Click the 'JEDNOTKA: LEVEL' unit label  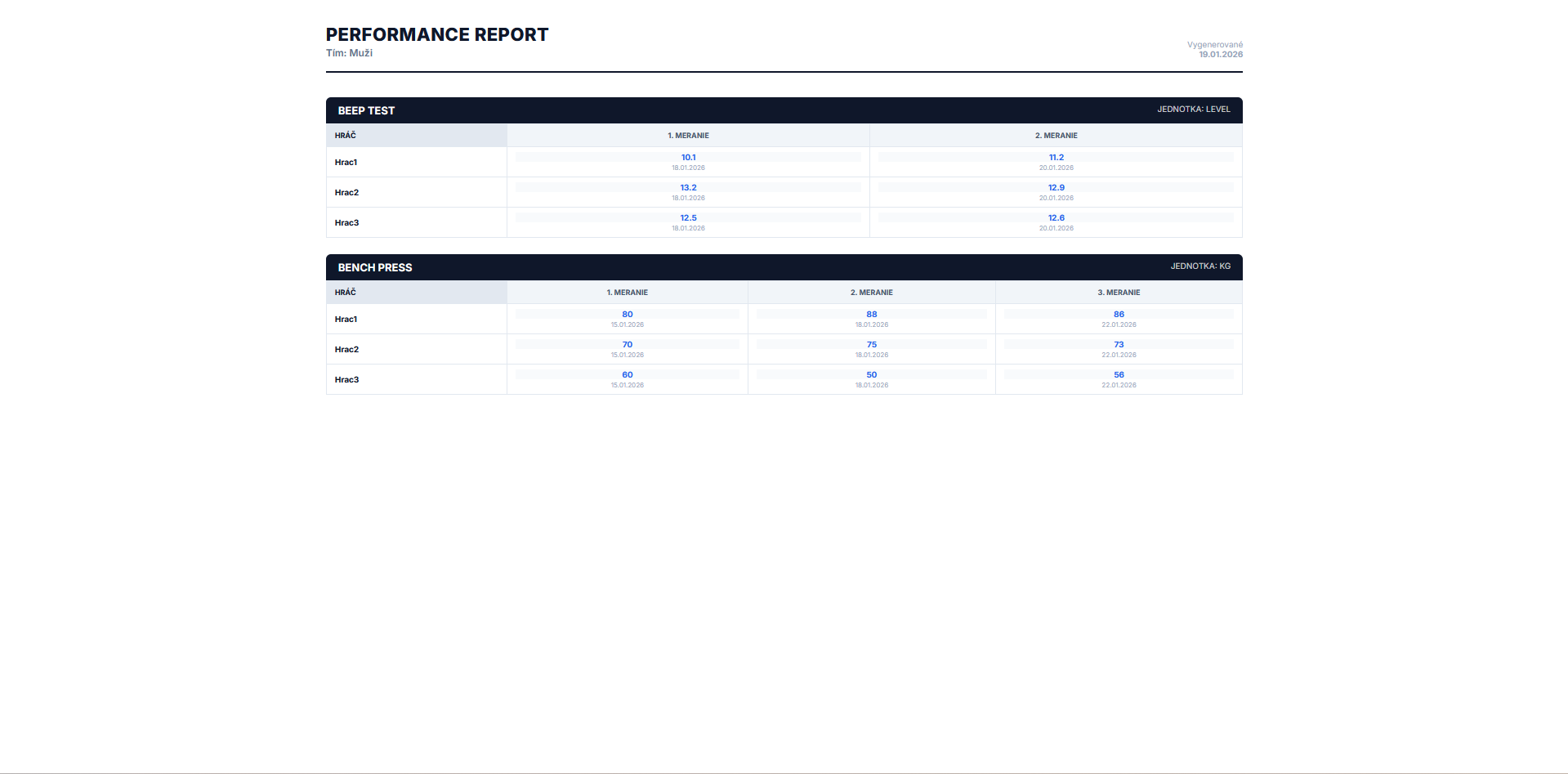point(1193,110)
